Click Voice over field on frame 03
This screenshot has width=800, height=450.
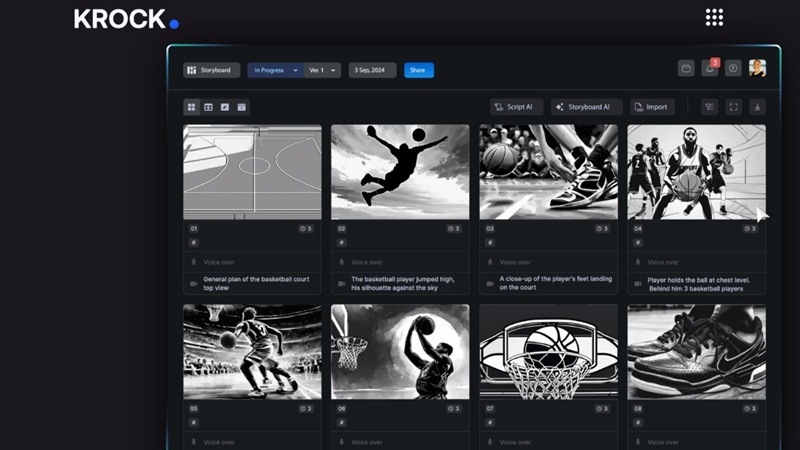548,262
